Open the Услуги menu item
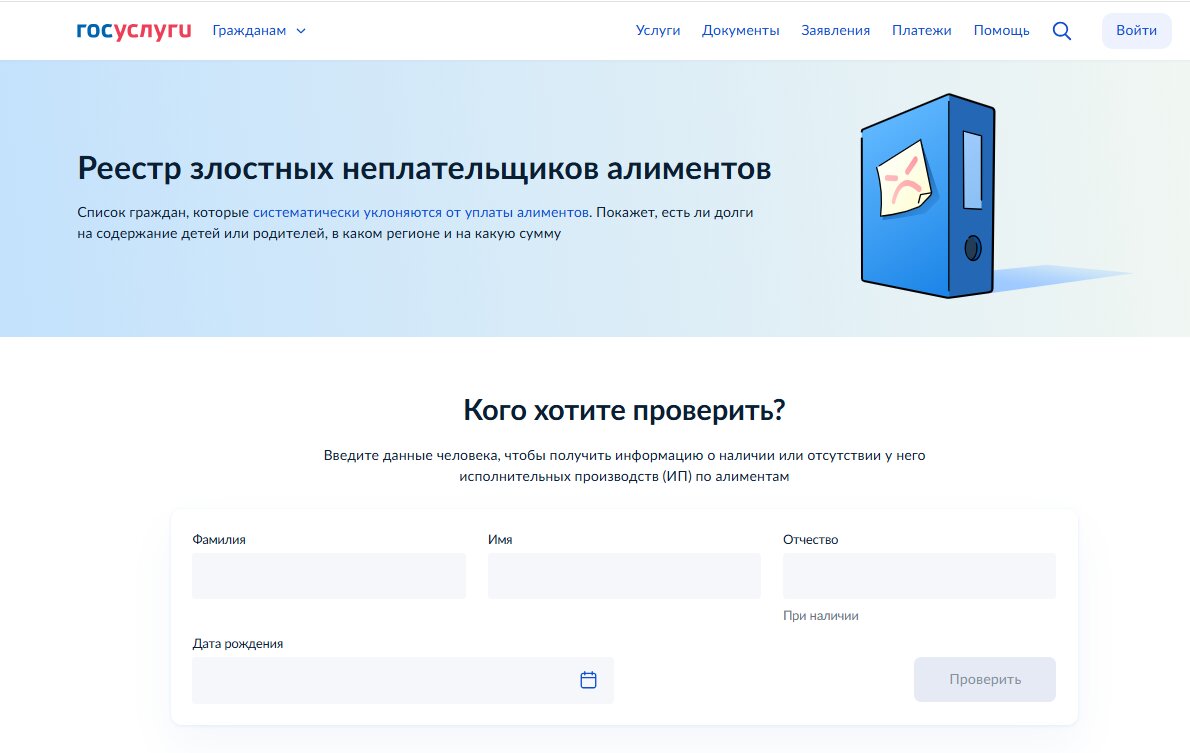The height and width of the screenshot is (753, 1190). 657,31
